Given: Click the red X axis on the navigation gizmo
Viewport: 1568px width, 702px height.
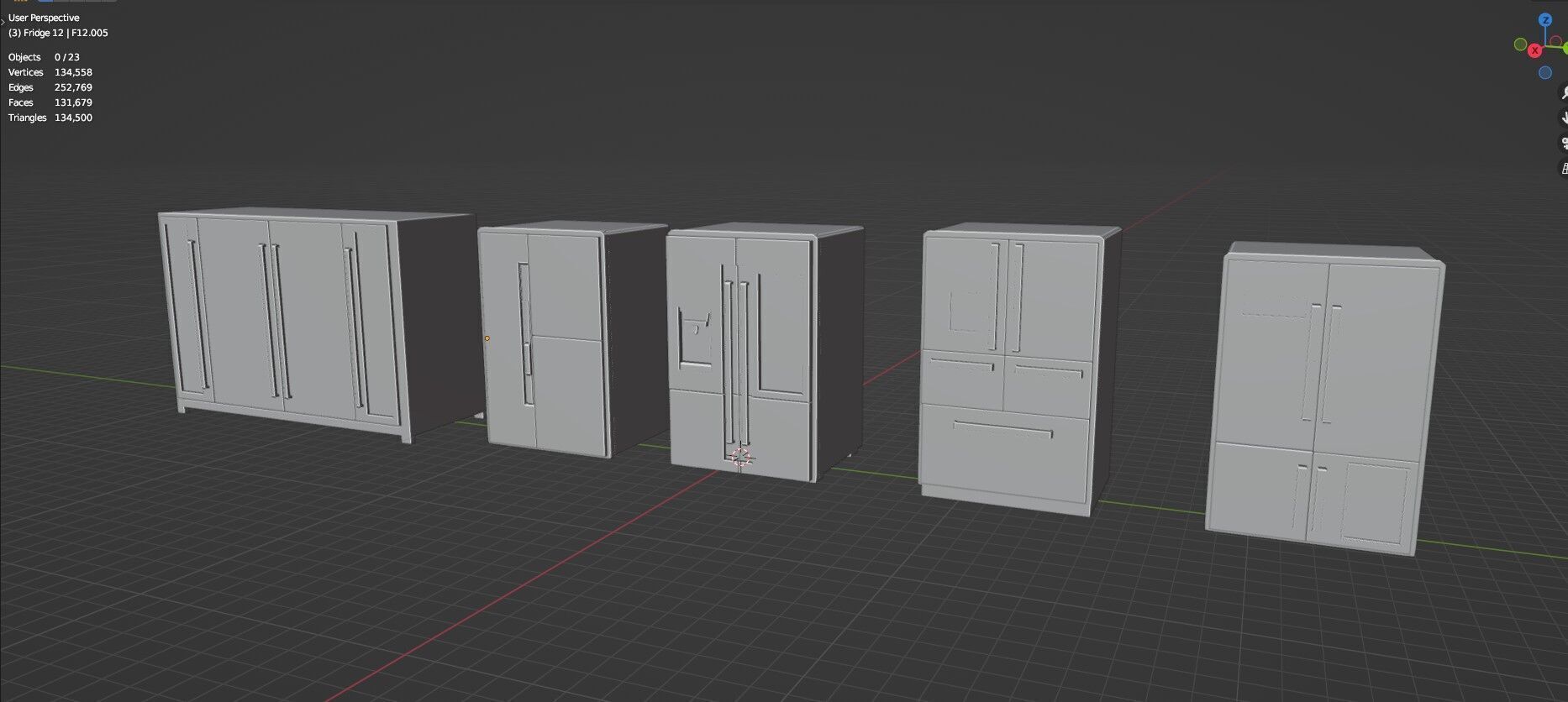Looking at the screenshot, I should pos(1534,50).
